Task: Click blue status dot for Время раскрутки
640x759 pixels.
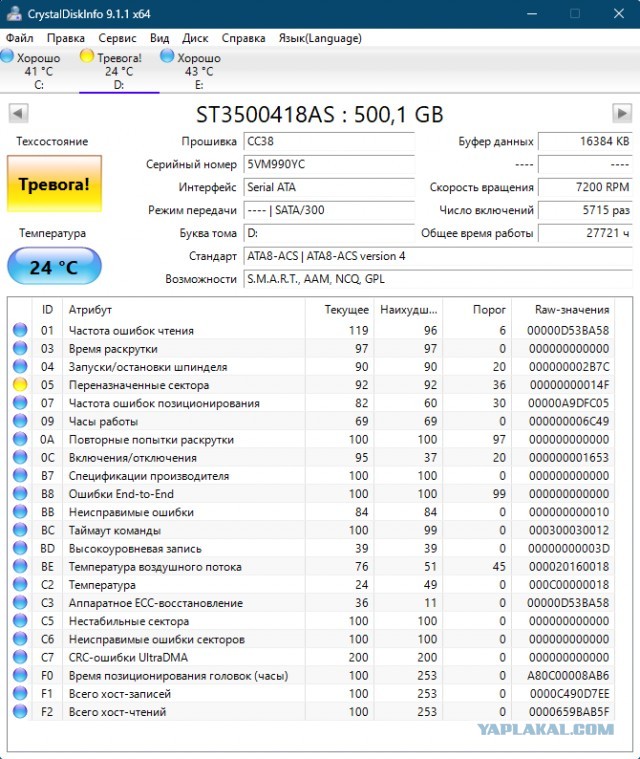Action: pos(20,349)
